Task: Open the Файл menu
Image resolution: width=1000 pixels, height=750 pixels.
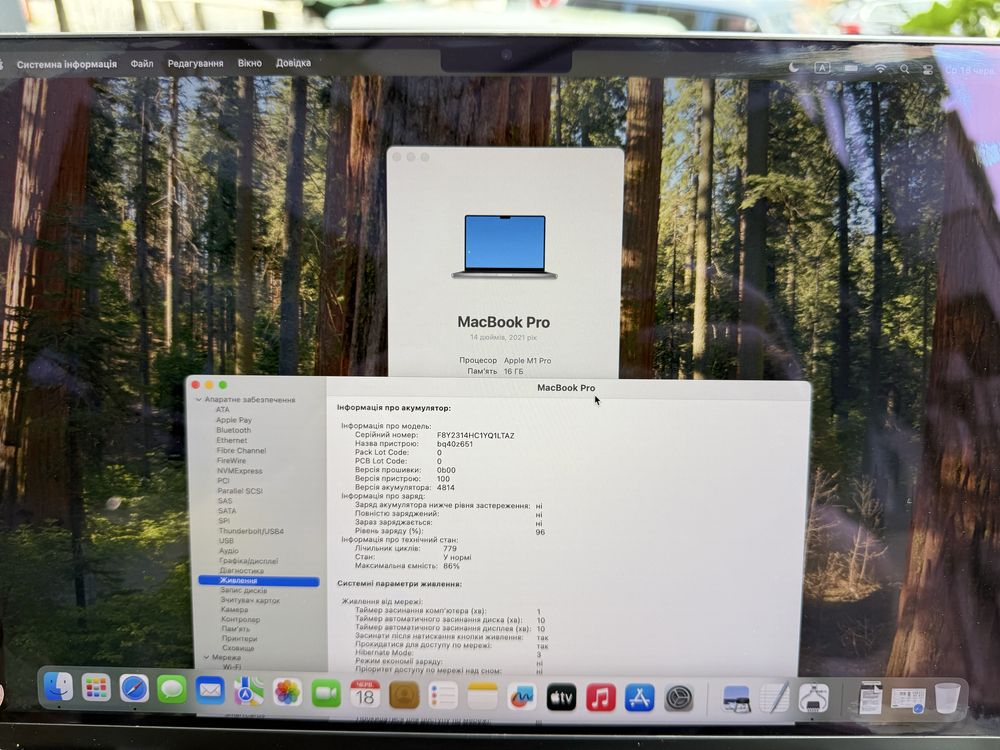Action: point(142,64)
